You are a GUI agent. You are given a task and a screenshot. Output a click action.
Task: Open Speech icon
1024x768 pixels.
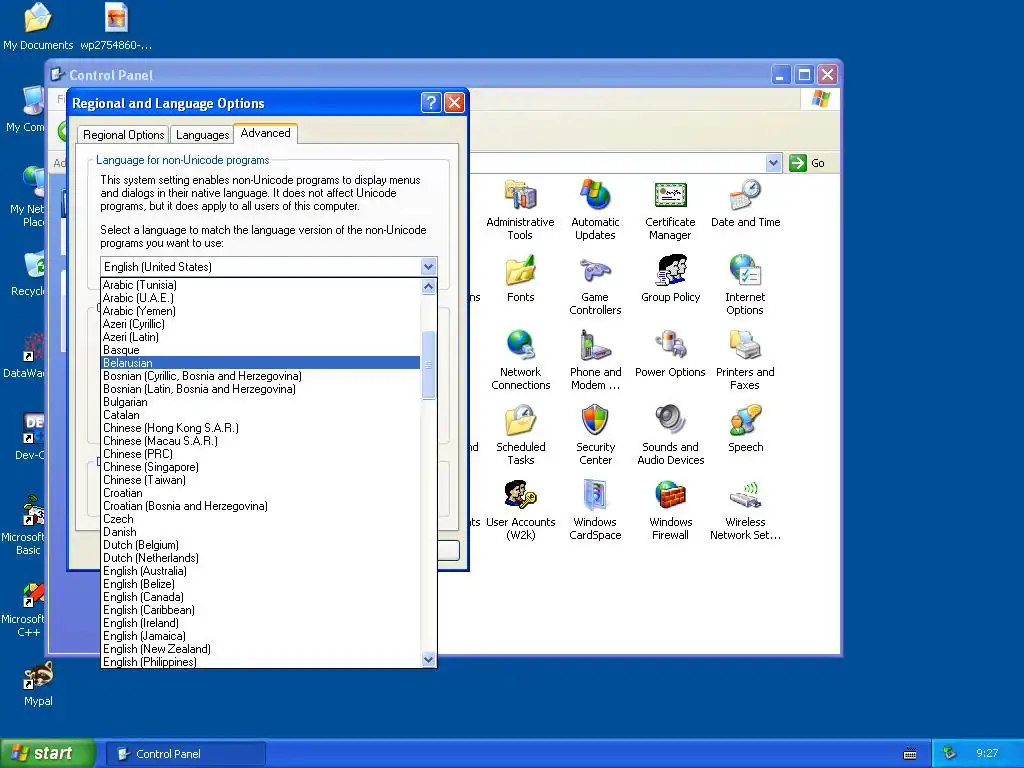[745, 421]
